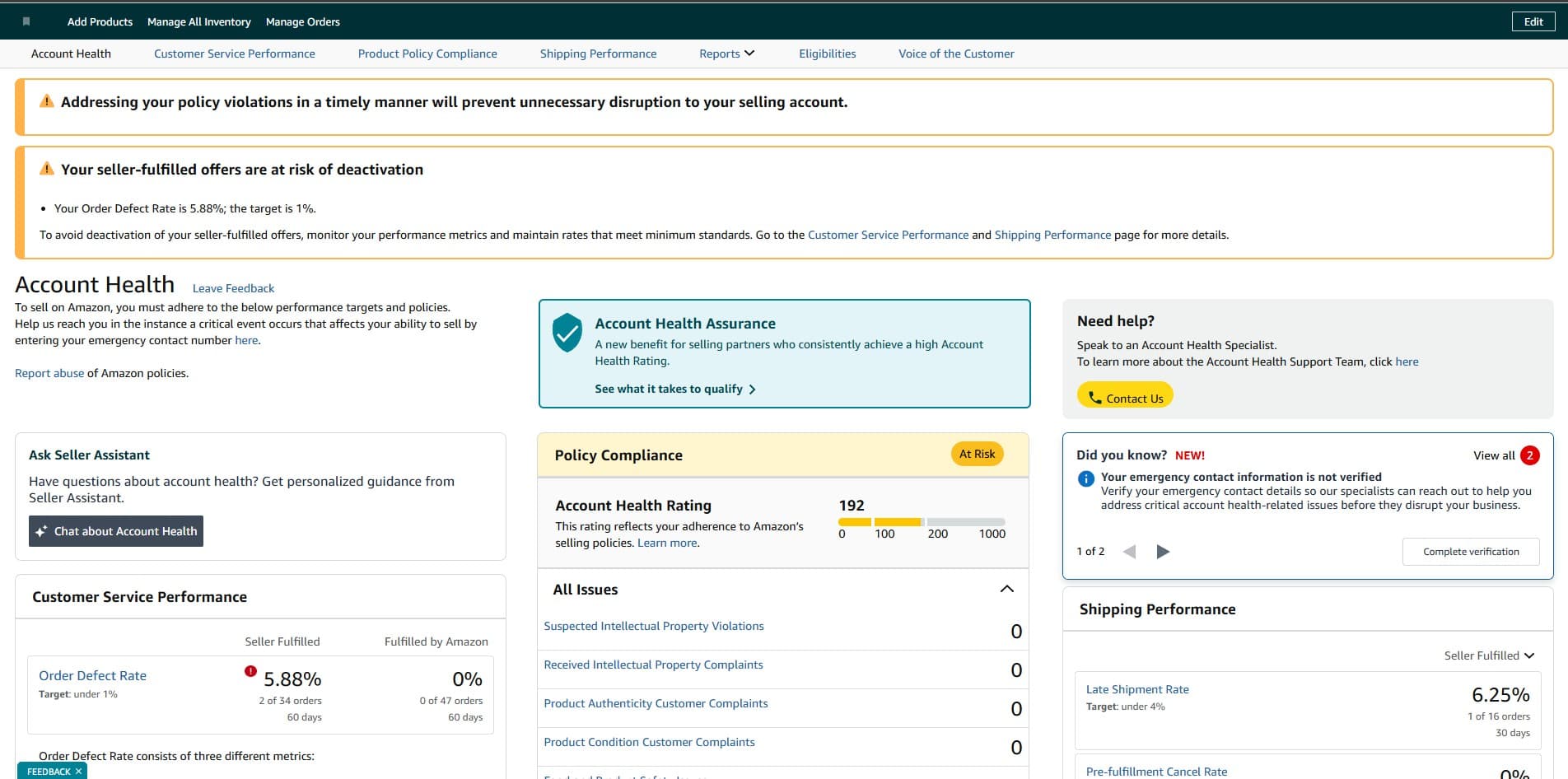The height and width of the screenshot is (779, 1568).
Task: Click Chat about Account Health button
Action: pos(116,531)
